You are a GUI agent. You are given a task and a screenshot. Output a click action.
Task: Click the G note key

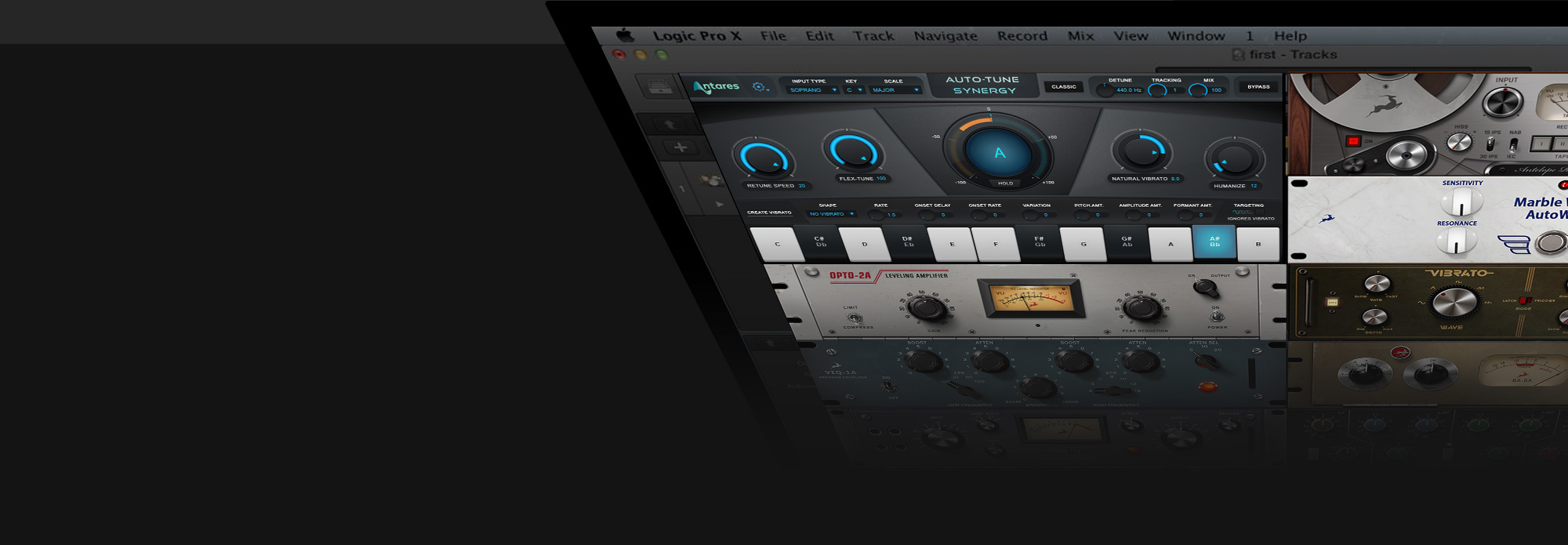[x=1083, y=244]
